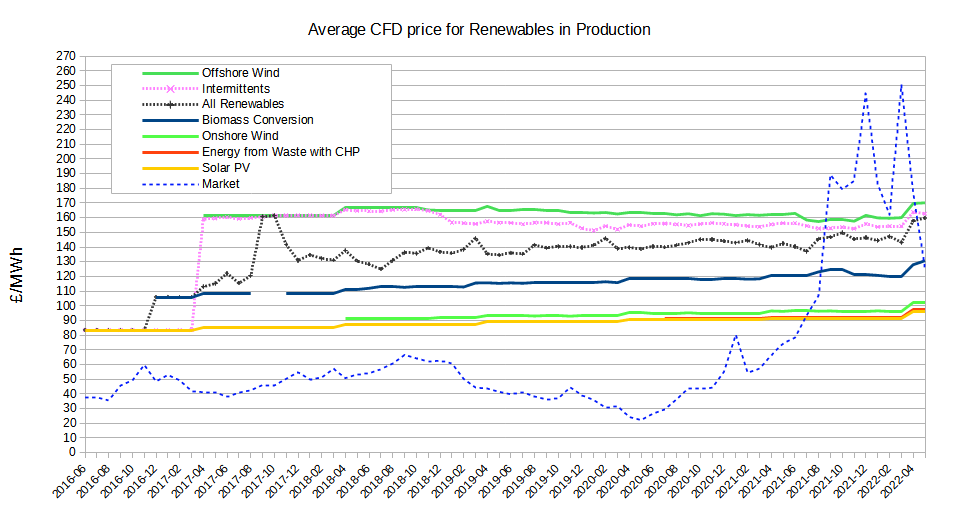Click the All Renewables legend label

pos(243,104)
